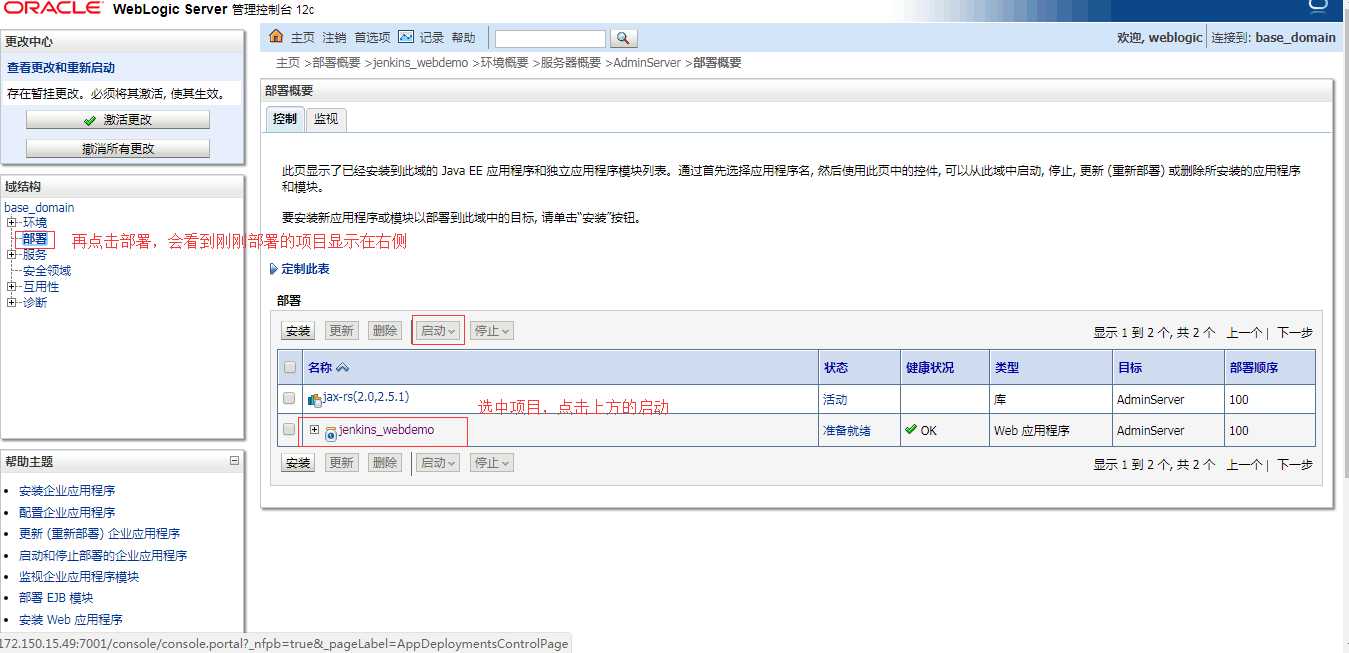Select 安全领域 in the domain tree
The image size is (1349, 653).
click(x=47, y=271)
